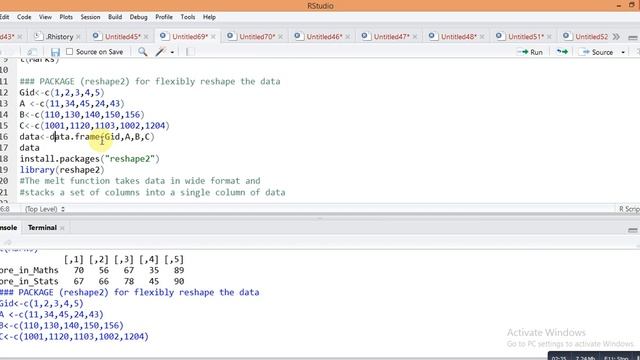Click the Gid<-c(1,2,3,4,5) line in the editor
Image resolution: width=640 pixels, height=360 pixels.
(62, 93)
